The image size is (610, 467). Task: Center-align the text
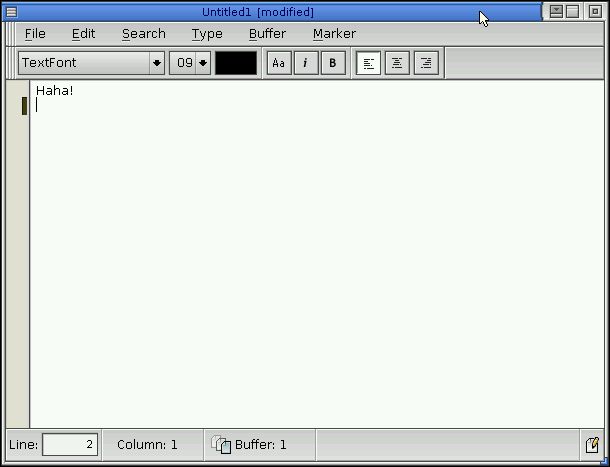point(397,63)
